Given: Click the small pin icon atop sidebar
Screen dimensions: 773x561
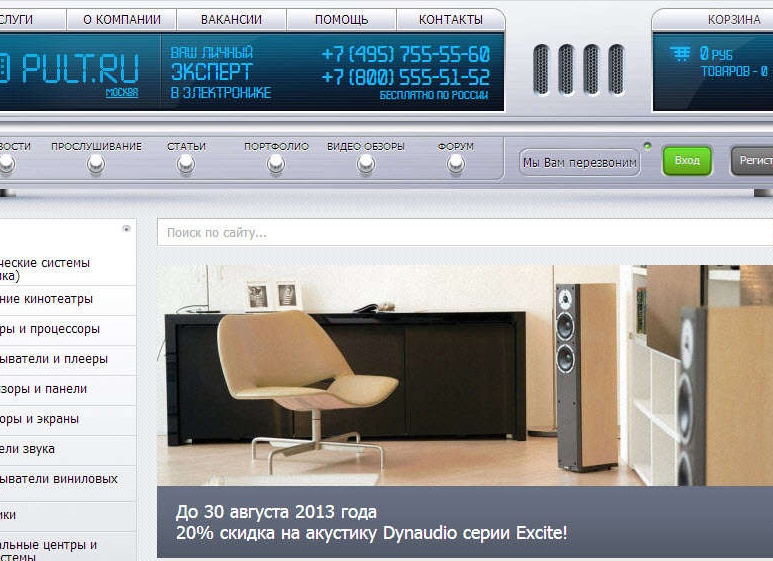Looking at the screenshot, I should pyautogui.click(x=126, y=229).
